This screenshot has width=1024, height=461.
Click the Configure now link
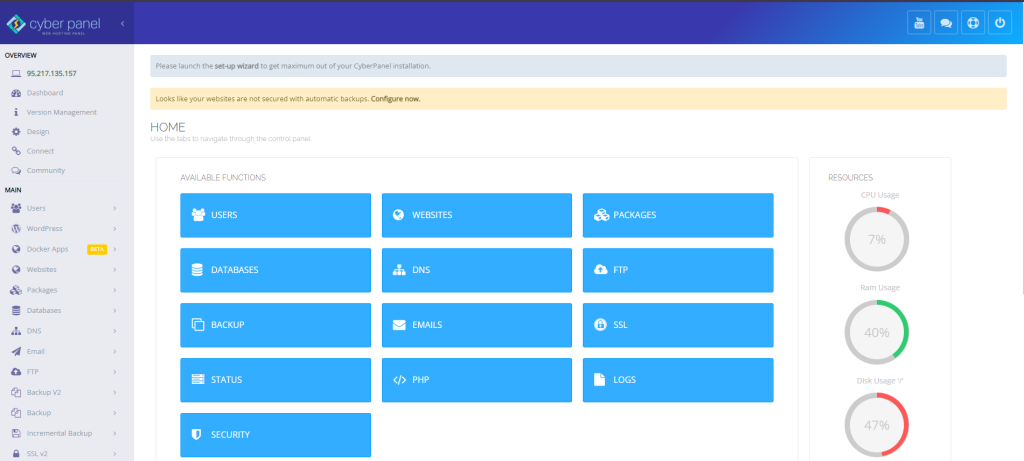(396, 99)
